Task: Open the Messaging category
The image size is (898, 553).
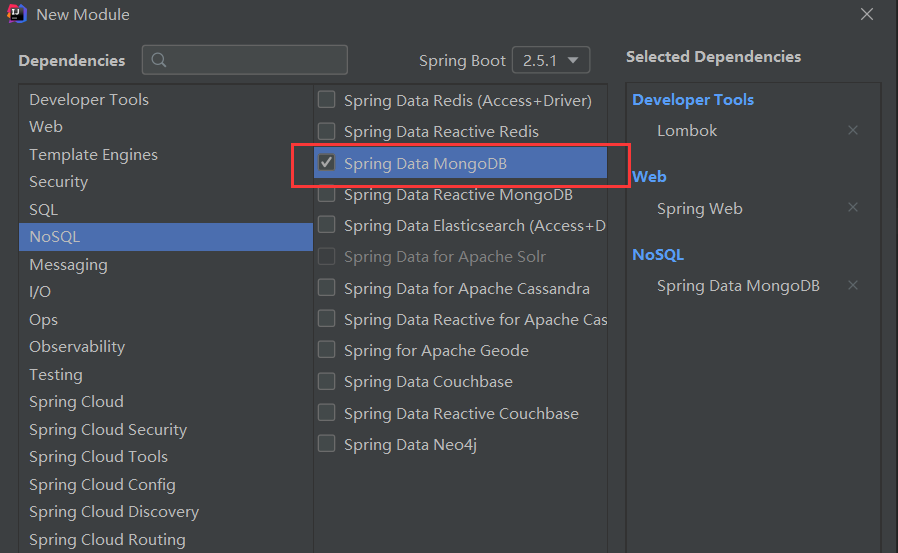Action: (x=166, y=264)
